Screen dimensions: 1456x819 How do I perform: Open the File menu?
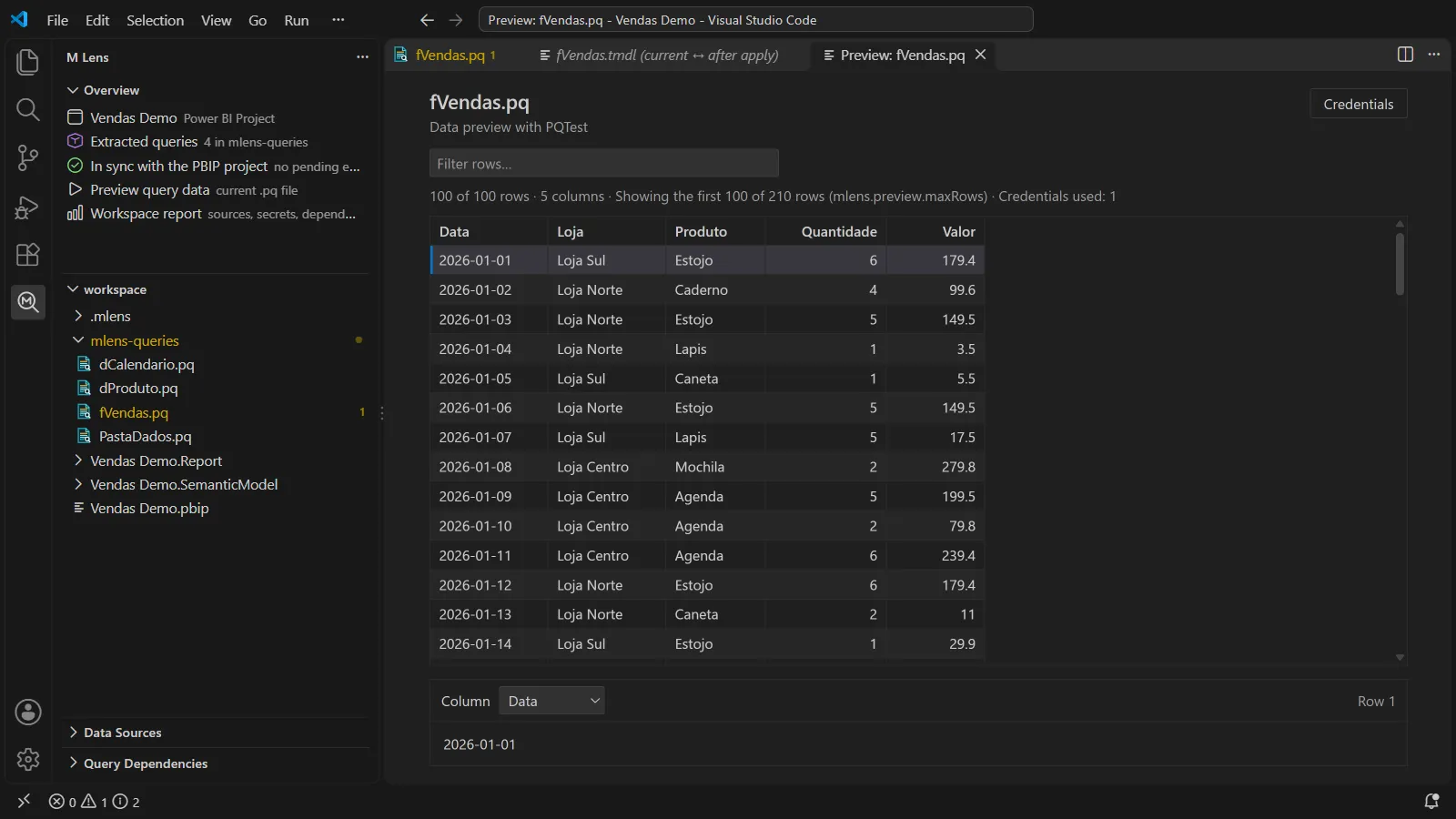[57, 20]
